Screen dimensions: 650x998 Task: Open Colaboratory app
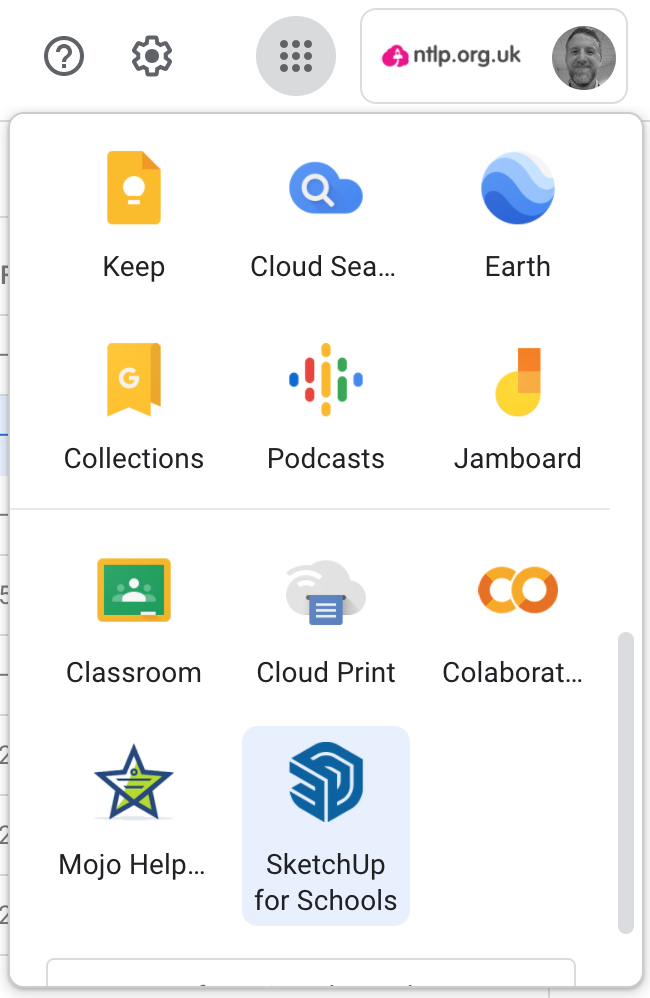pos(518,622)
